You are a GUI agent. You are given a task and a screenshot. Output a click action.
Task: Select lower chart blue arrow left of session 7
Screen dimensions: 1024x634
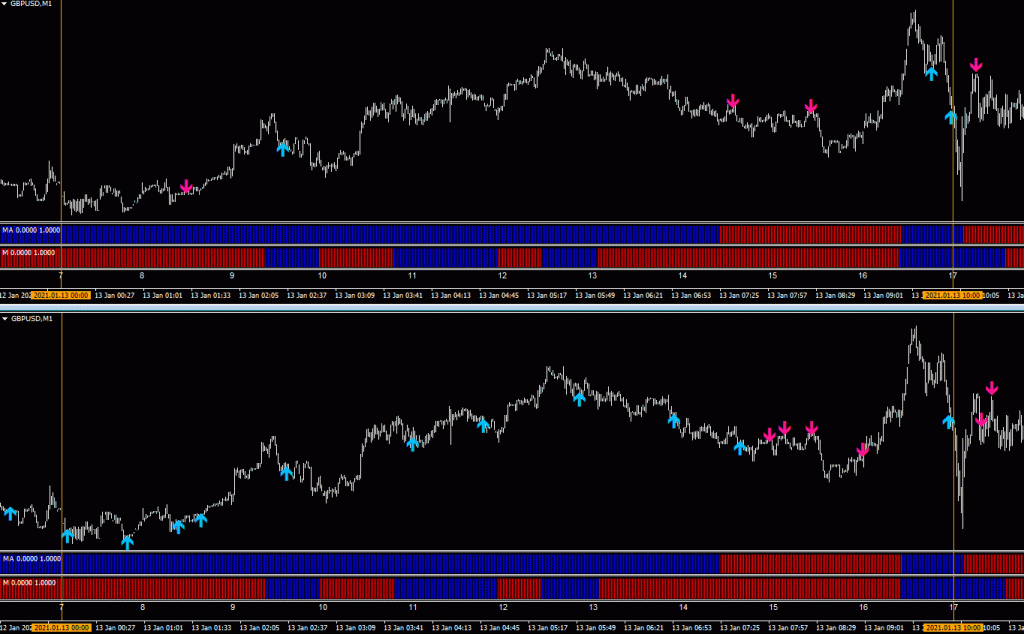tap(10, 513)
